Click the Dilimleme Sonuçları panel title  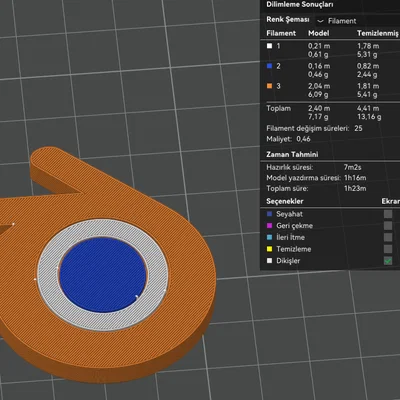[299, 5]
